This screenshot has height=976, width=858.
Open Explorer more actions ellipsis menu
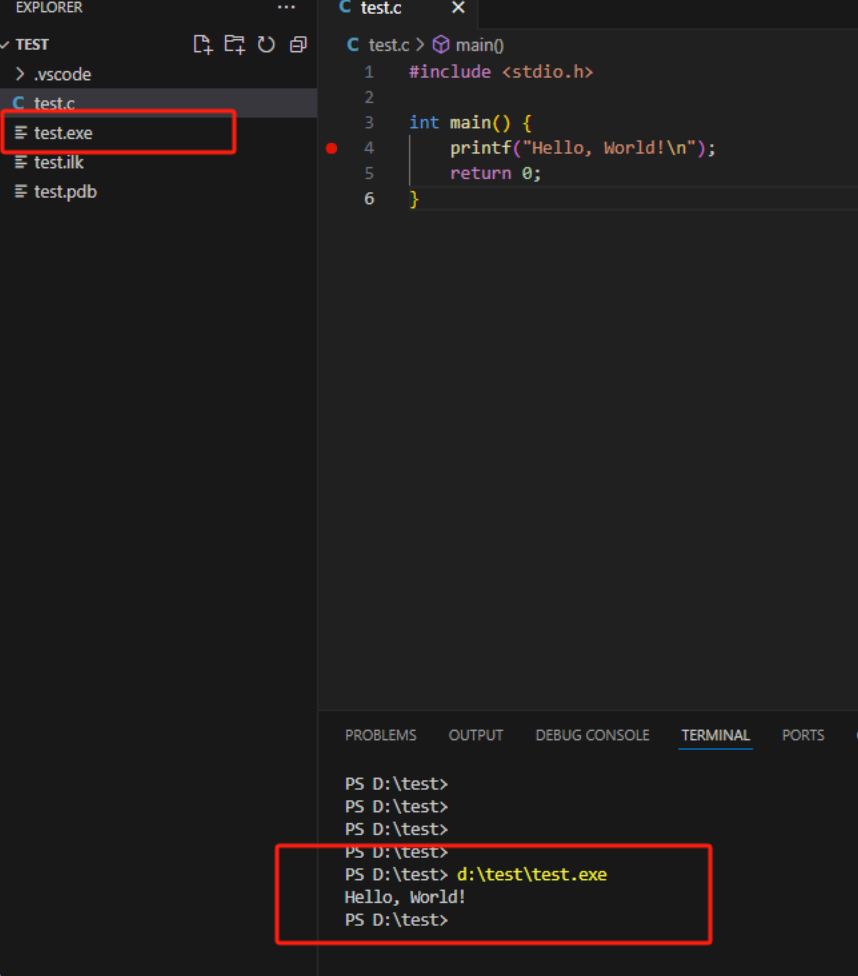pyautogui.click(x=286, y=8)
